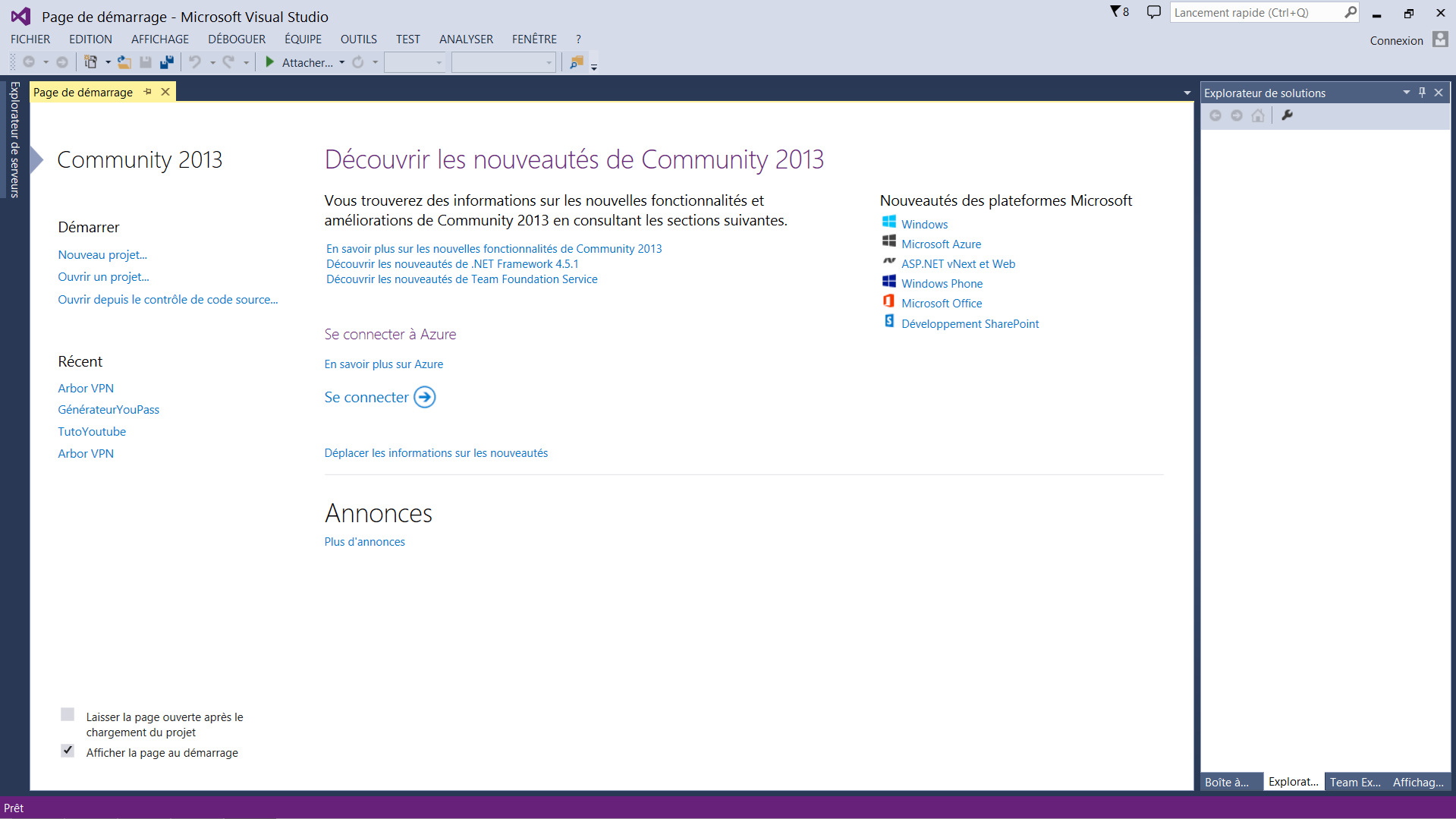Switch to the Affichage de classes tab
The height and width of the screenshot is (819, 1456).
(1418, 782)
